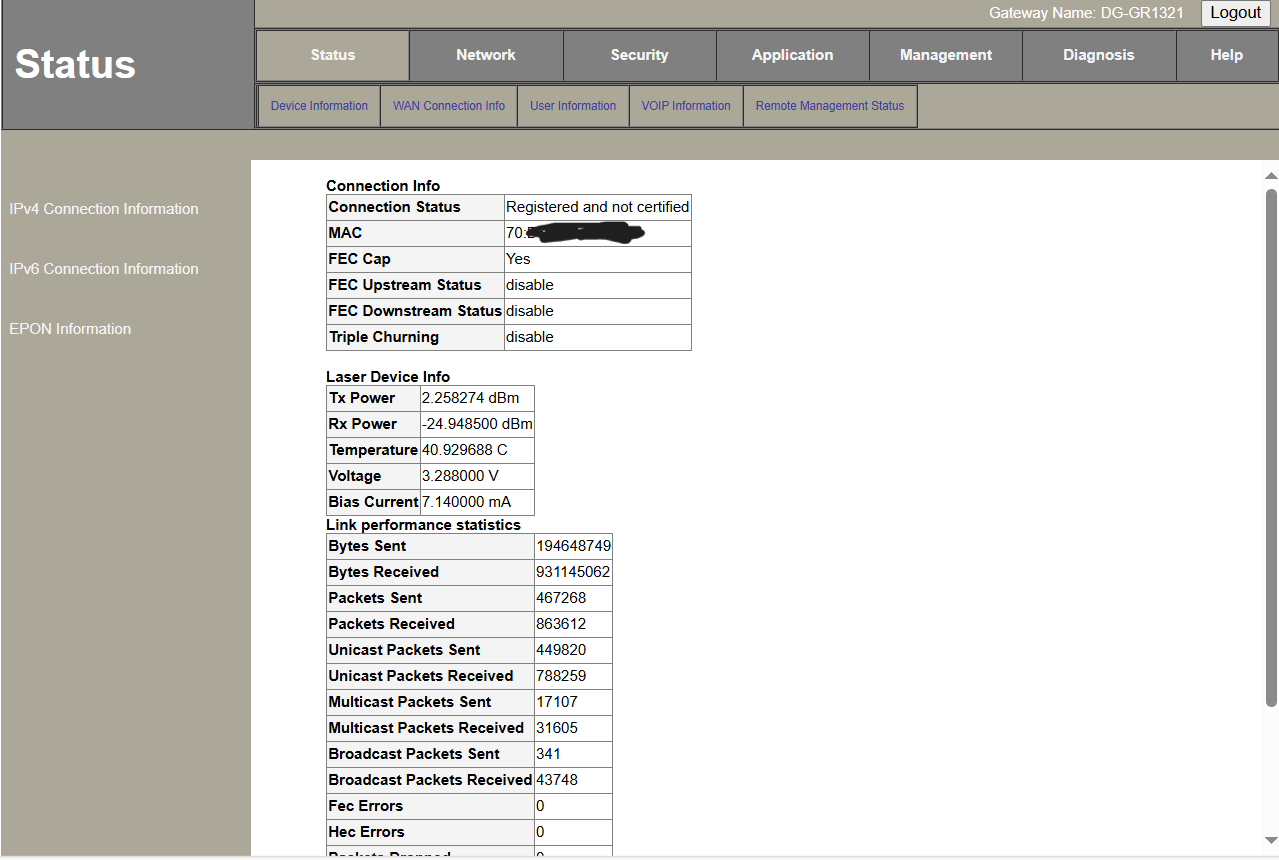Select the Management tab
The width and height of the screenshot is (1279, 860).
(945, 55)
